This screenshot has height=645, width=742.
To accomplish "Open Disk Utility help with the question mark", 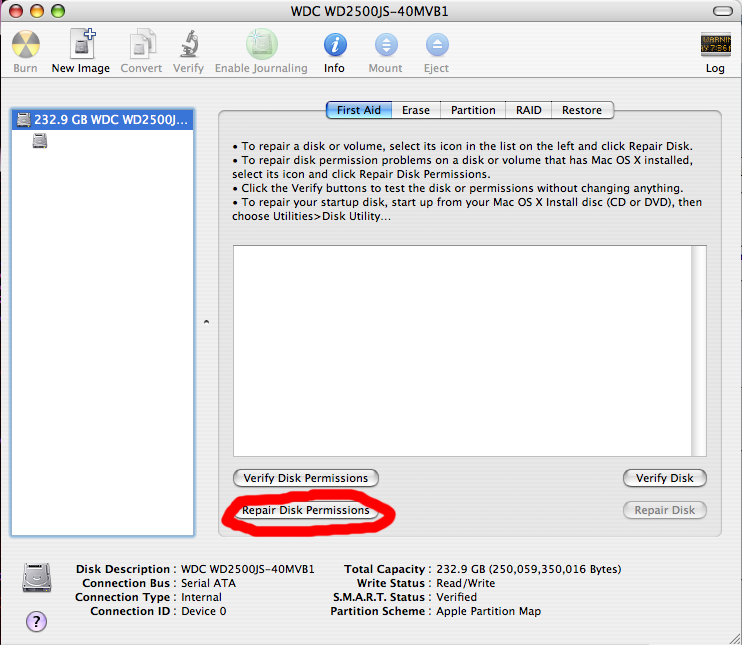I will (x=36, y=621).
